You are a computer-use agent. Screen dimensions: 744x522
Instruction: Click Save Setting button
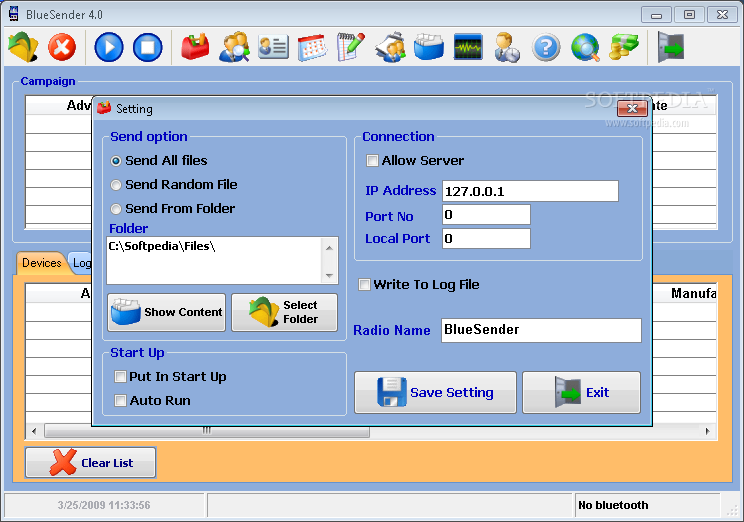coord(436,392)
